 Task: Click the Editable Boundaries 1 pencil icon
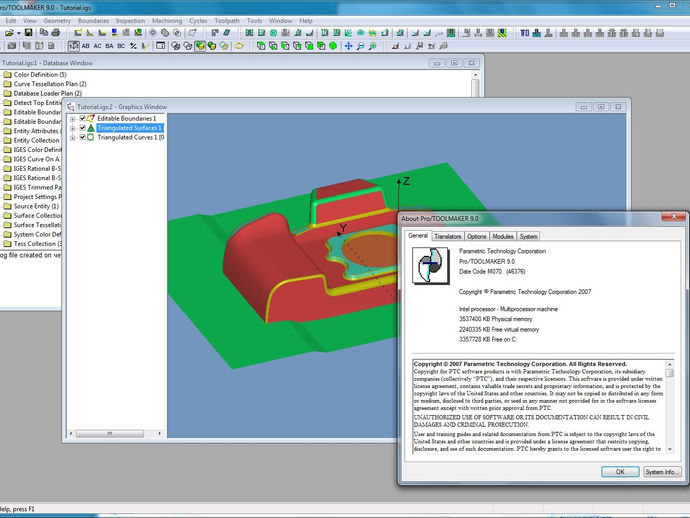pyautogui.click(x=91, y=118)
